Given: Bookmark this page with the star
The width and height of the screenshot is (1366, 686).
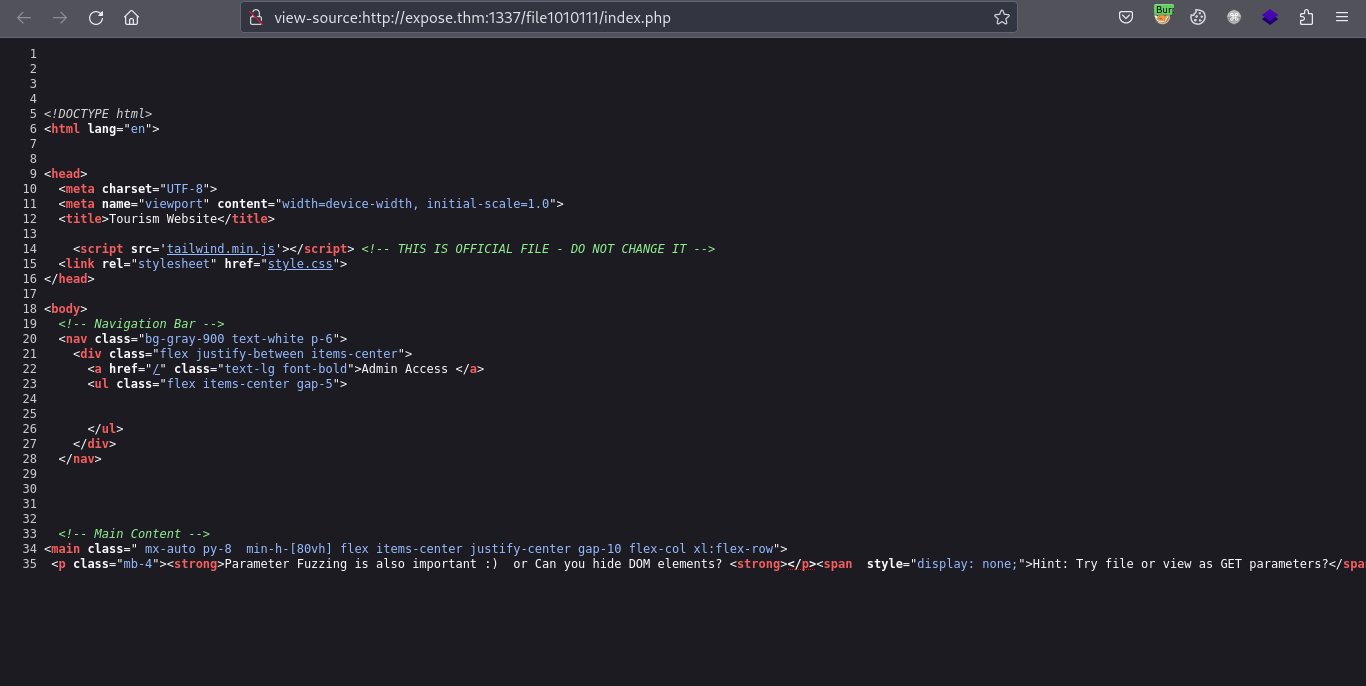Looking at the screenshot, I should tap(1001, 18).
